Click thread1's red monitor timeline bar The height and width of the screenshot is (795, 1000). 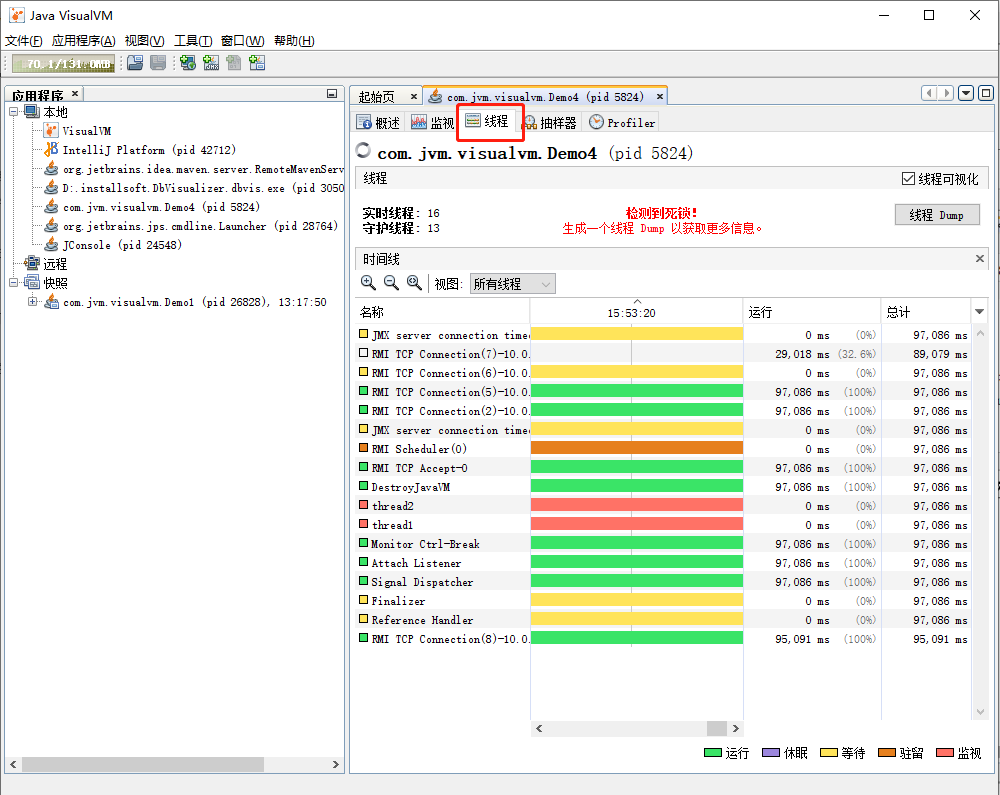pyautogui.click(x=636, y=524)
